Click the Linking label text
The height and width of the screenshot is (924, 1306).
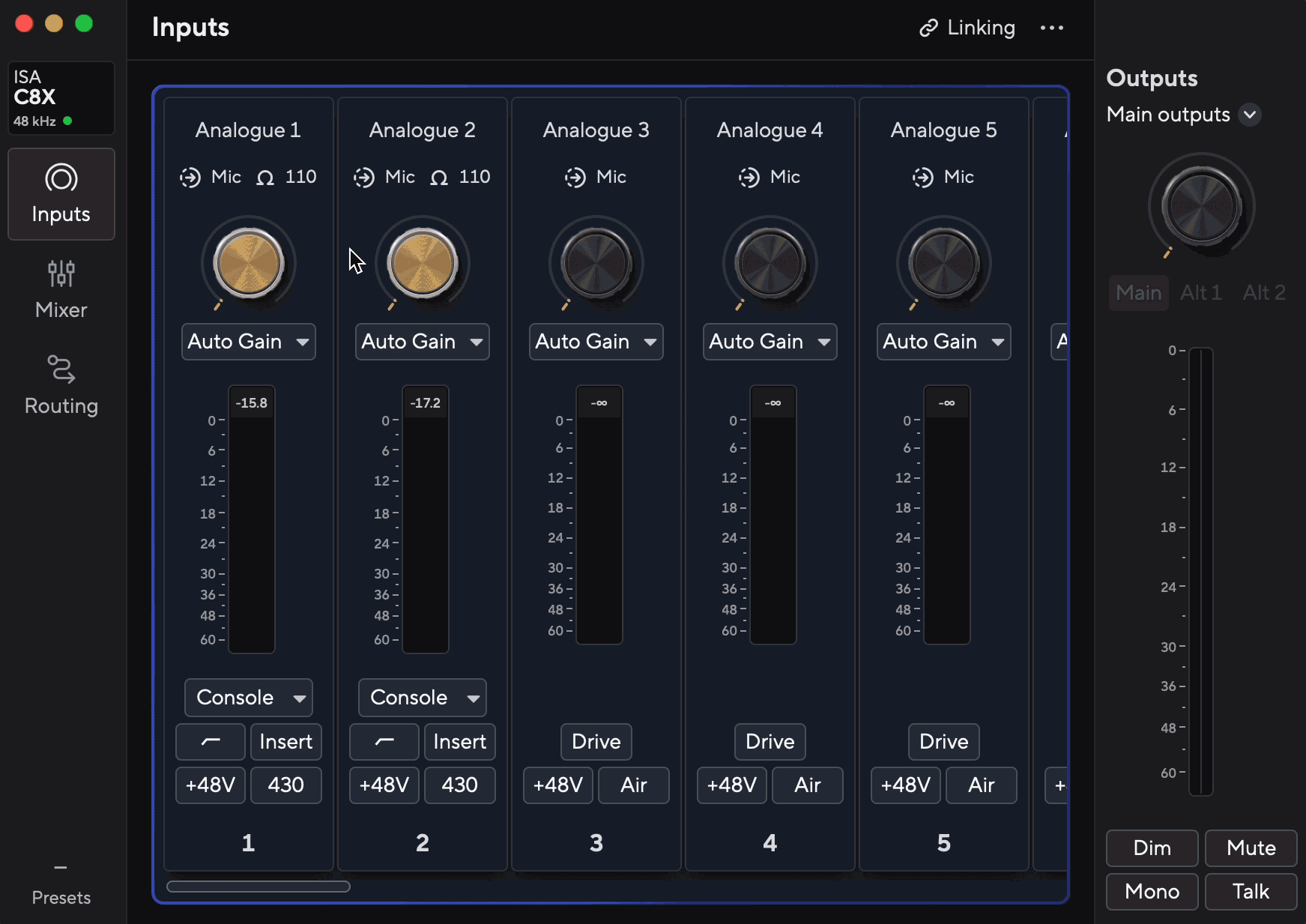[x=982, y=28]
